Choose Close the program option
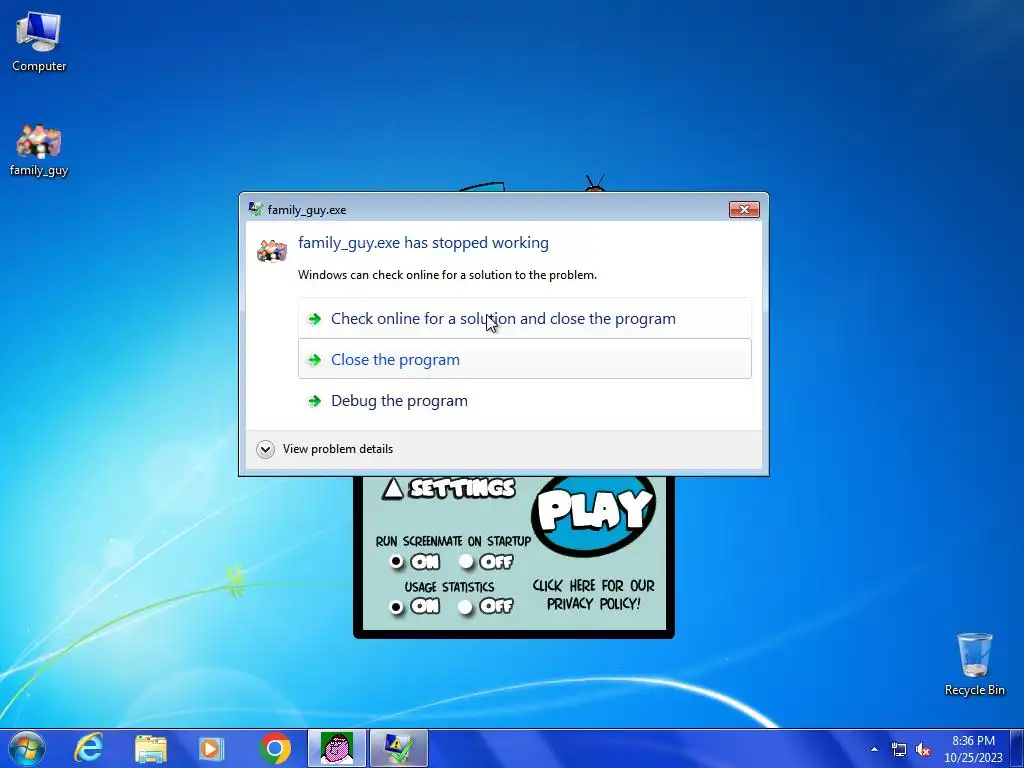Screen dimensions: 1024x768 (x=524, y=359)
